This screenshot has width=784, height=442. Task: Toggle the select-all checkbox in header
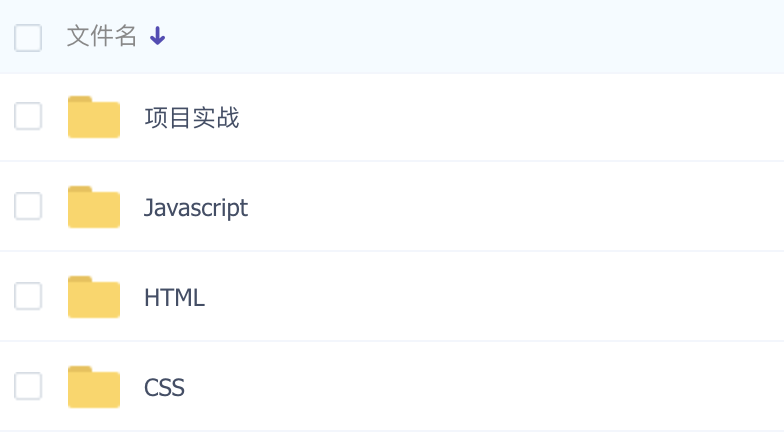28,38
